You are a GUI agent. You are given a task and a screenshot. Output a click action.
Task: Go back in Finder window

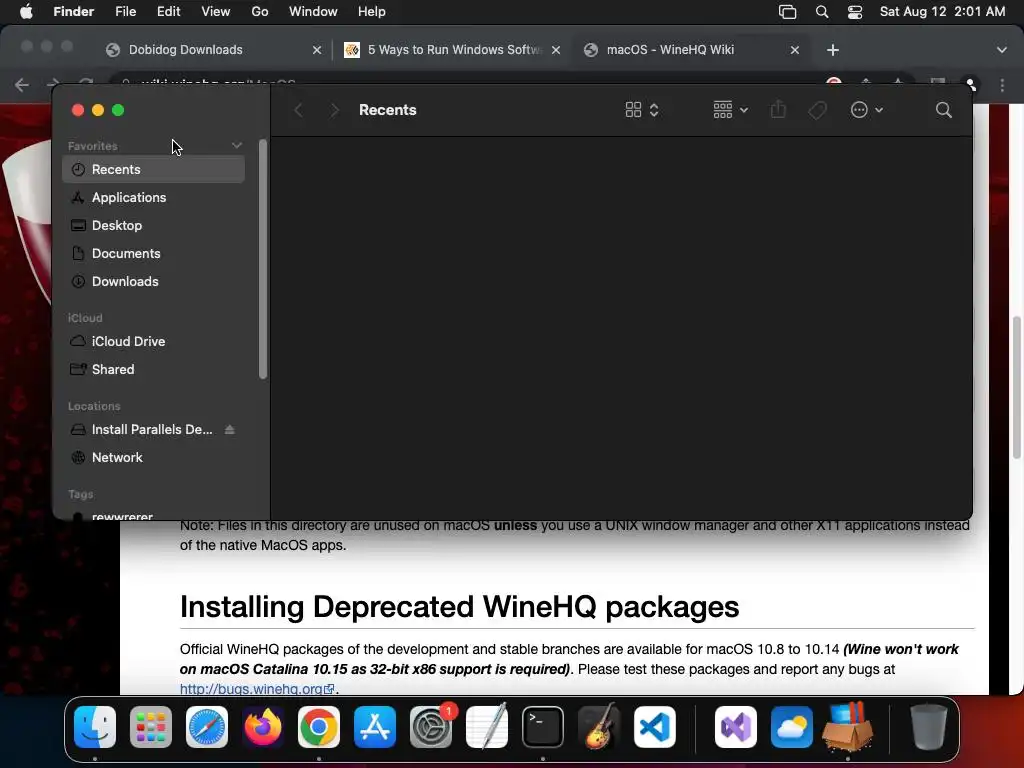[298, 110]
